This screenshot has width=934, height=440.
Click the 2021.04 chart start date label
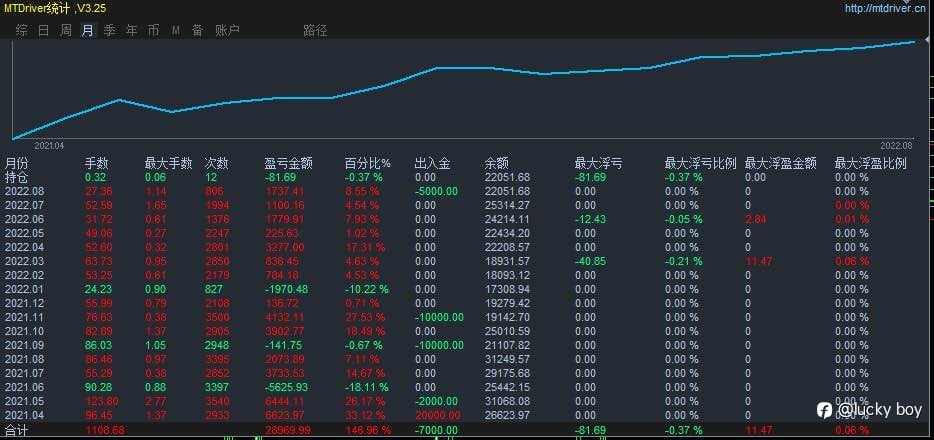(49, 146)
